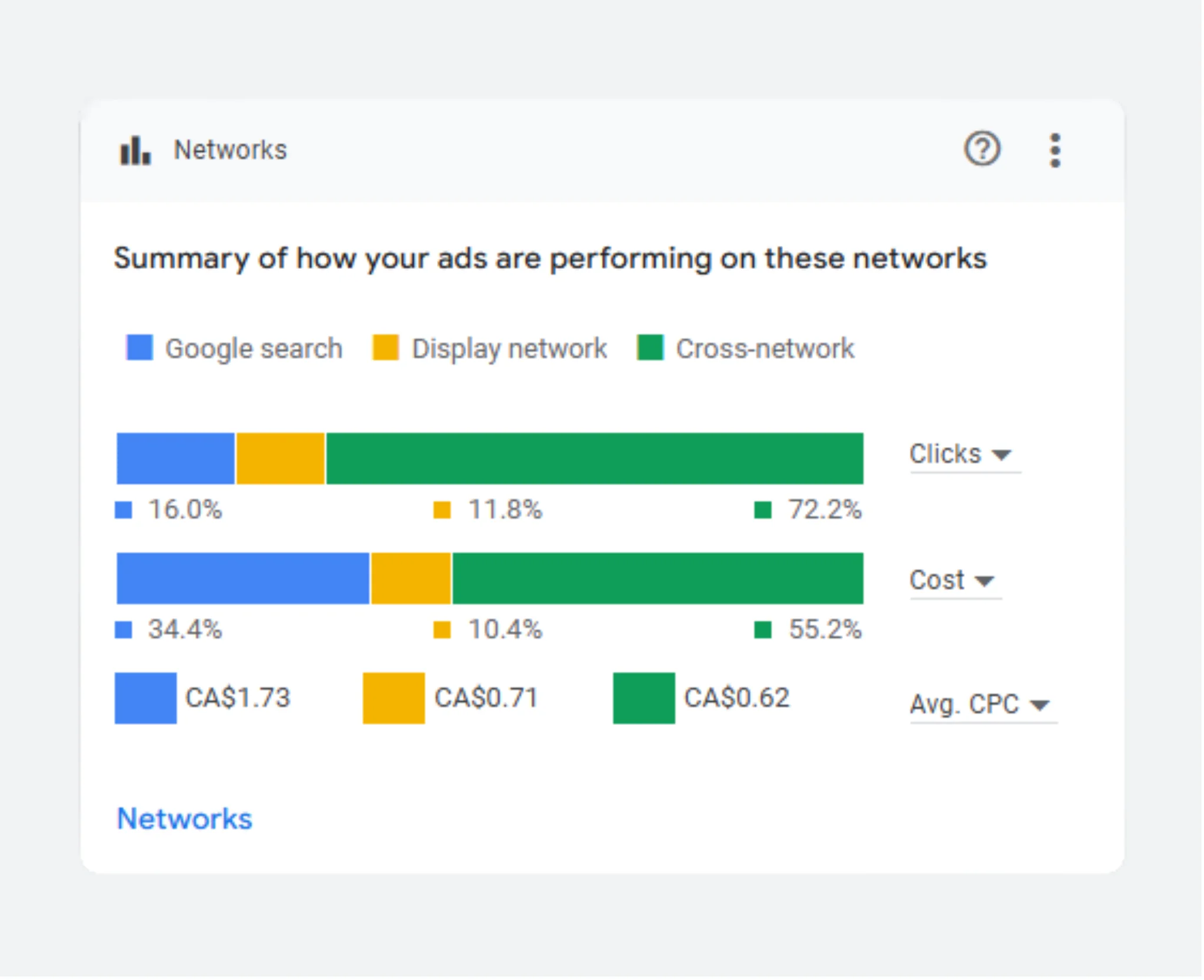Click the blue Google search segment in Clicks bar

(x=175, y=459)
